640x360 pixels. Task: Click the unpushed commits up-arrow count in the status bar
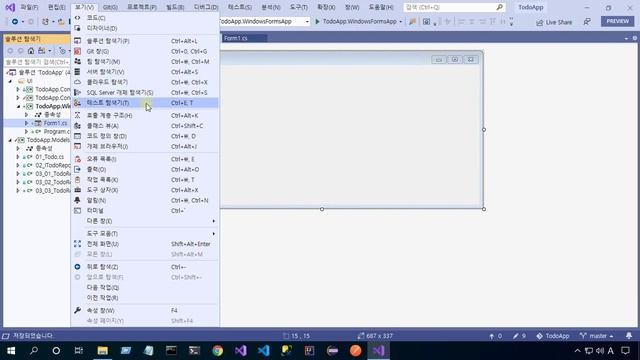(496, 336)
